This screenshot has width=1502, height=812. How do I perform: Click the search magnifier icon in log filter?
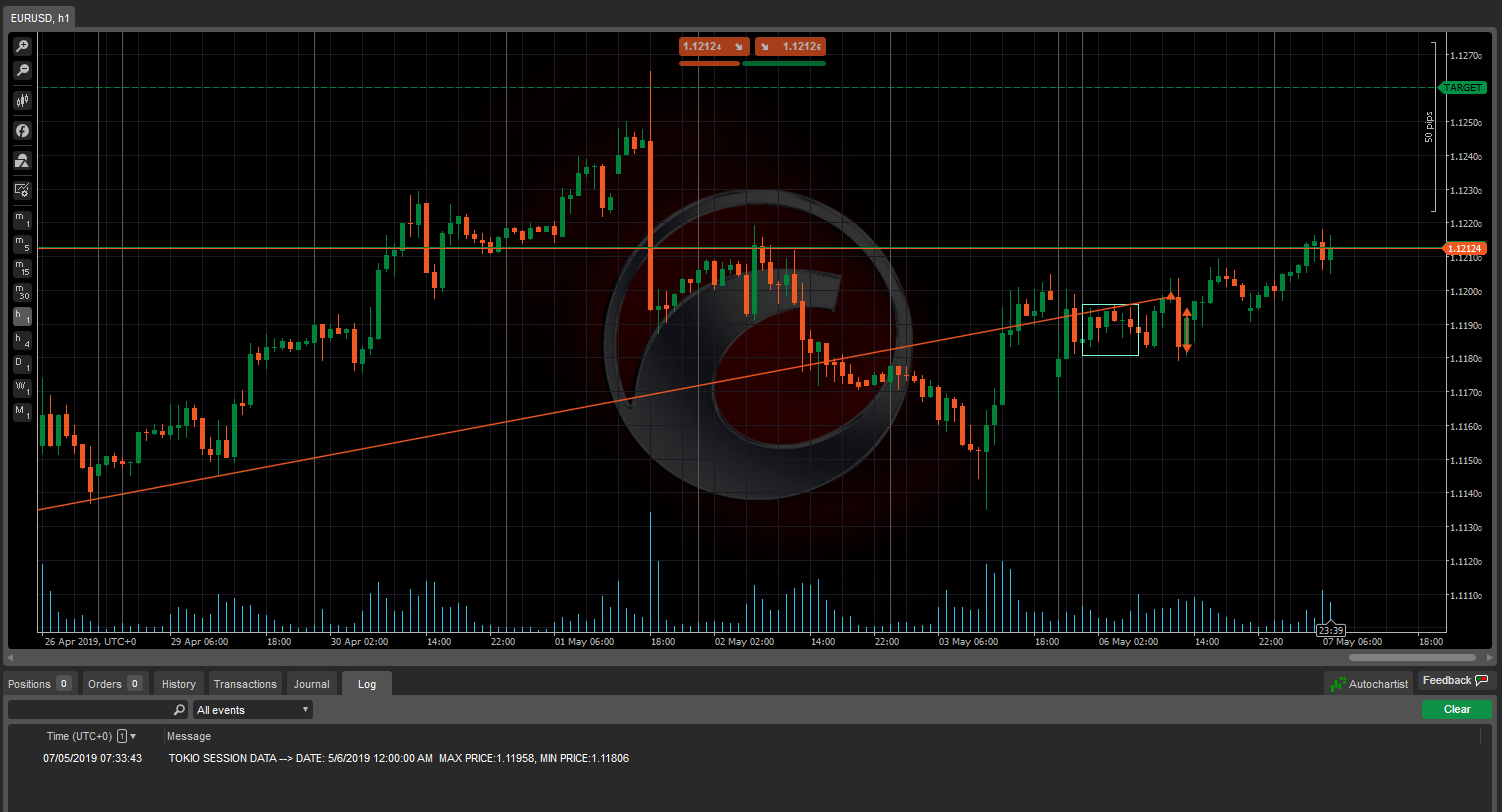coord(179,710)
